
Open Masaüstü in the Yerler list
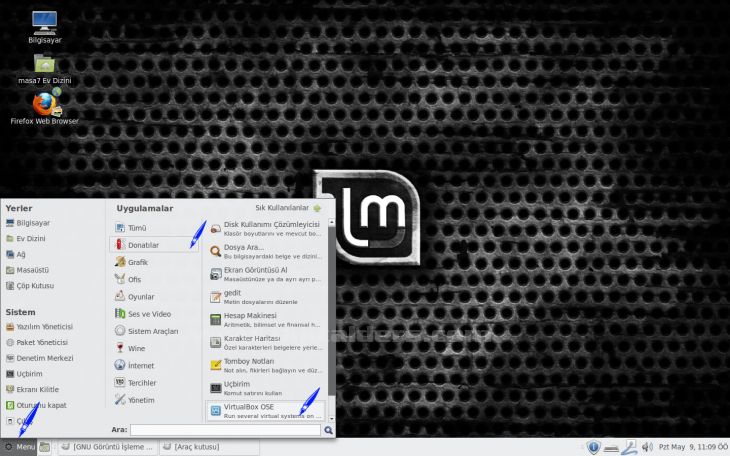(27, 270)
